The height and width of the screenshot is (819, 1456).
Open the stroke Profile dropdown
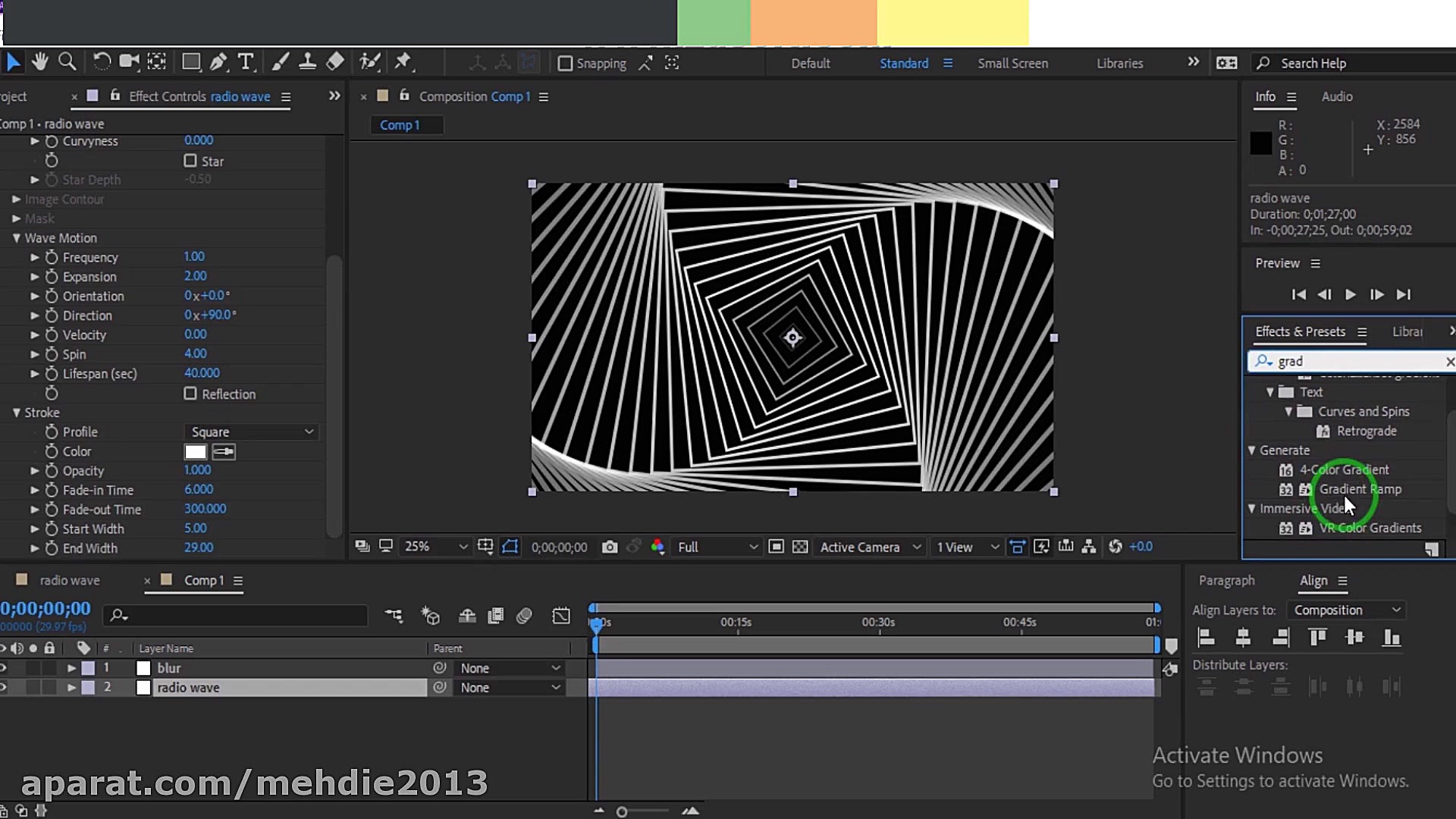click(x=251, y=431)
